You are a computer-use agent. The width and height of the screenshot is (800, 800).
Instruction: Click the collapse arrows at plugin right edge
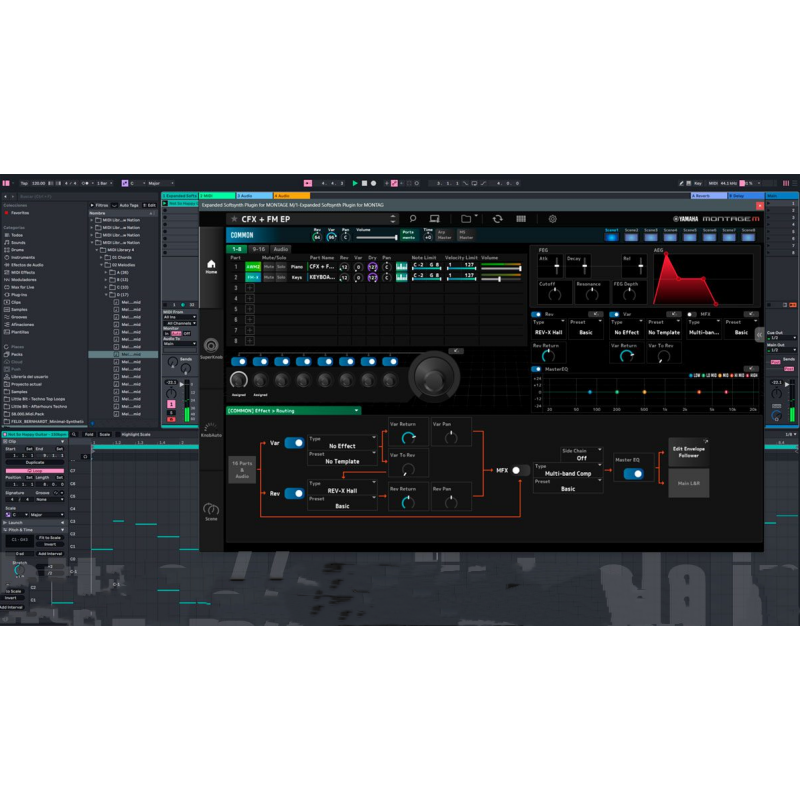click(x=759, y=335)
